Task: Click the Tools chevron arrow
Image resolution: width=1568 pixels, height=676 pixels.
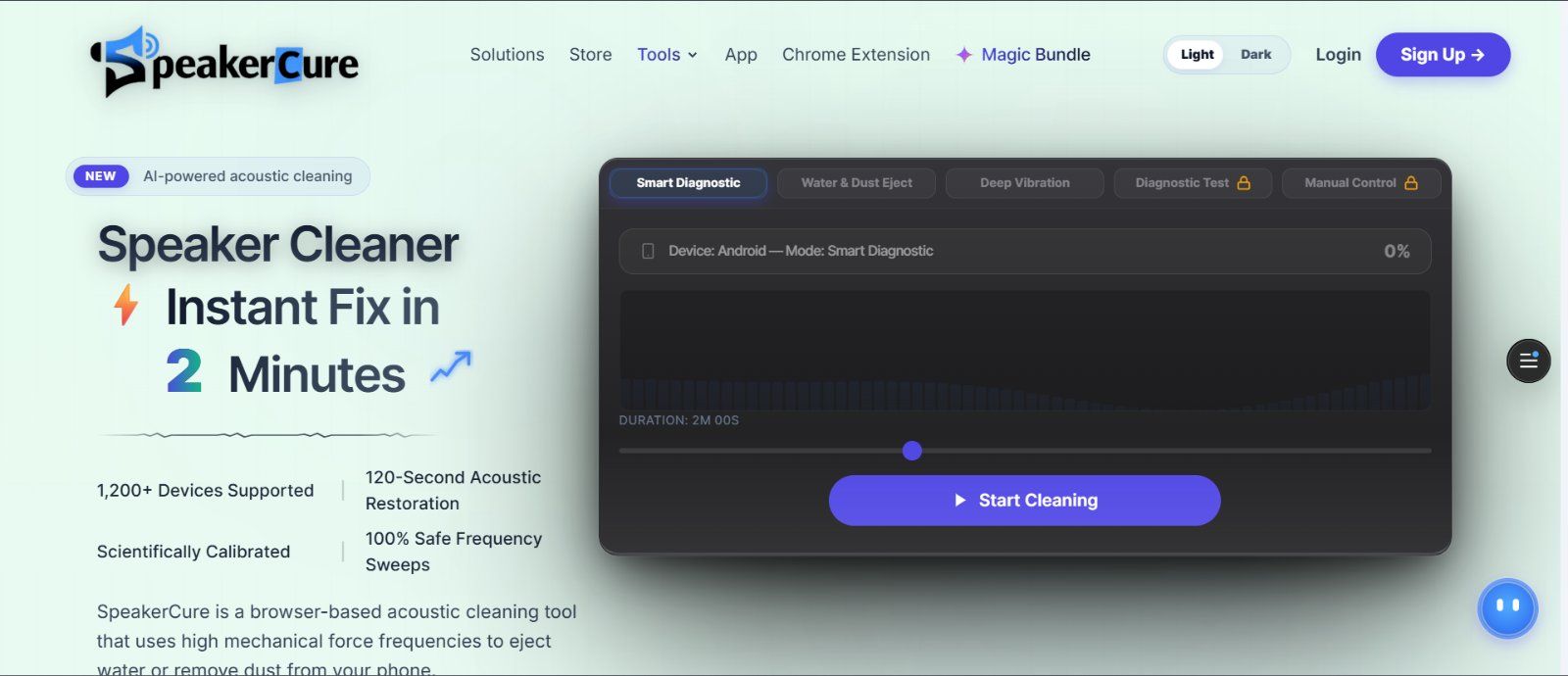Action: click(692, 56)
